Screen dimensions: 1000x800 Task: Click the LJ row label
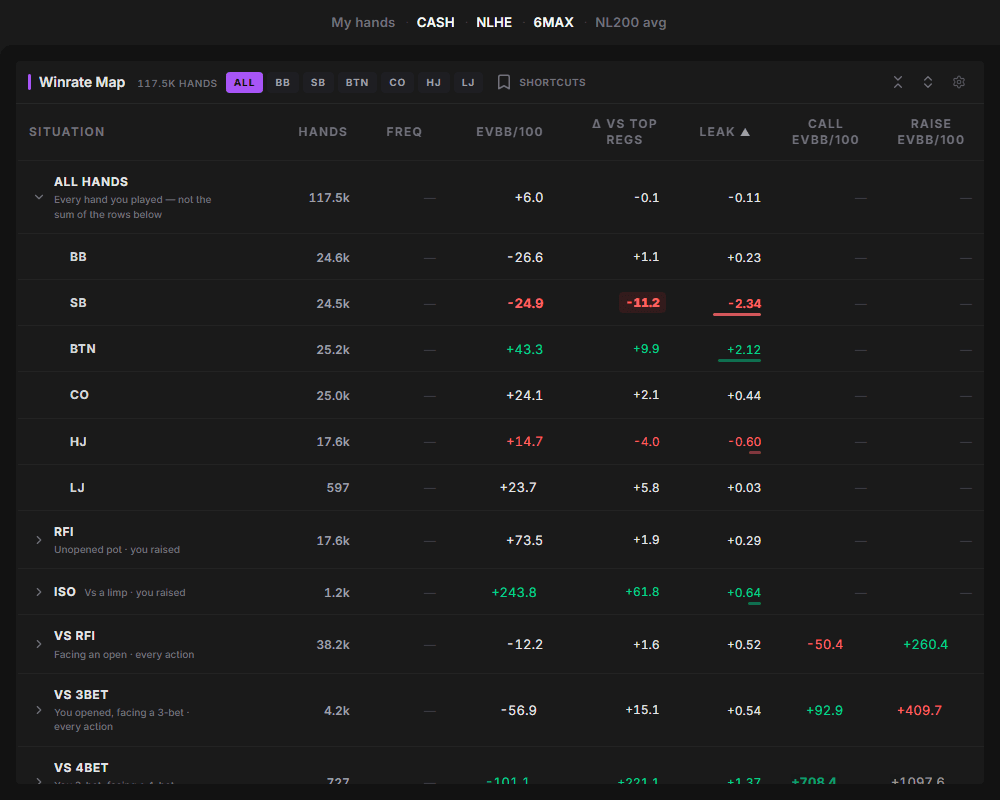pyautogui.click(x=77, y=487)
